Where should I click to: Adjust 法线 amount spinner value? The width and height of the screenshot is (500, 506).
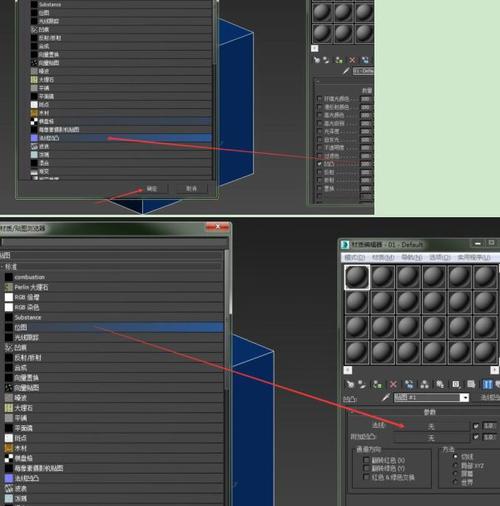click(489, 426)
